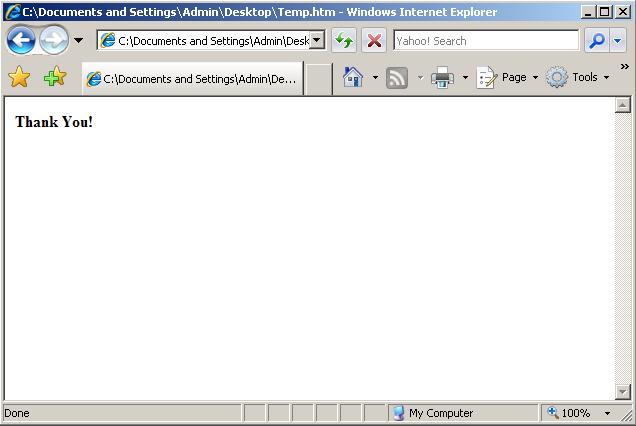Expand the recent pages dropdown arrow

(78, 41)
